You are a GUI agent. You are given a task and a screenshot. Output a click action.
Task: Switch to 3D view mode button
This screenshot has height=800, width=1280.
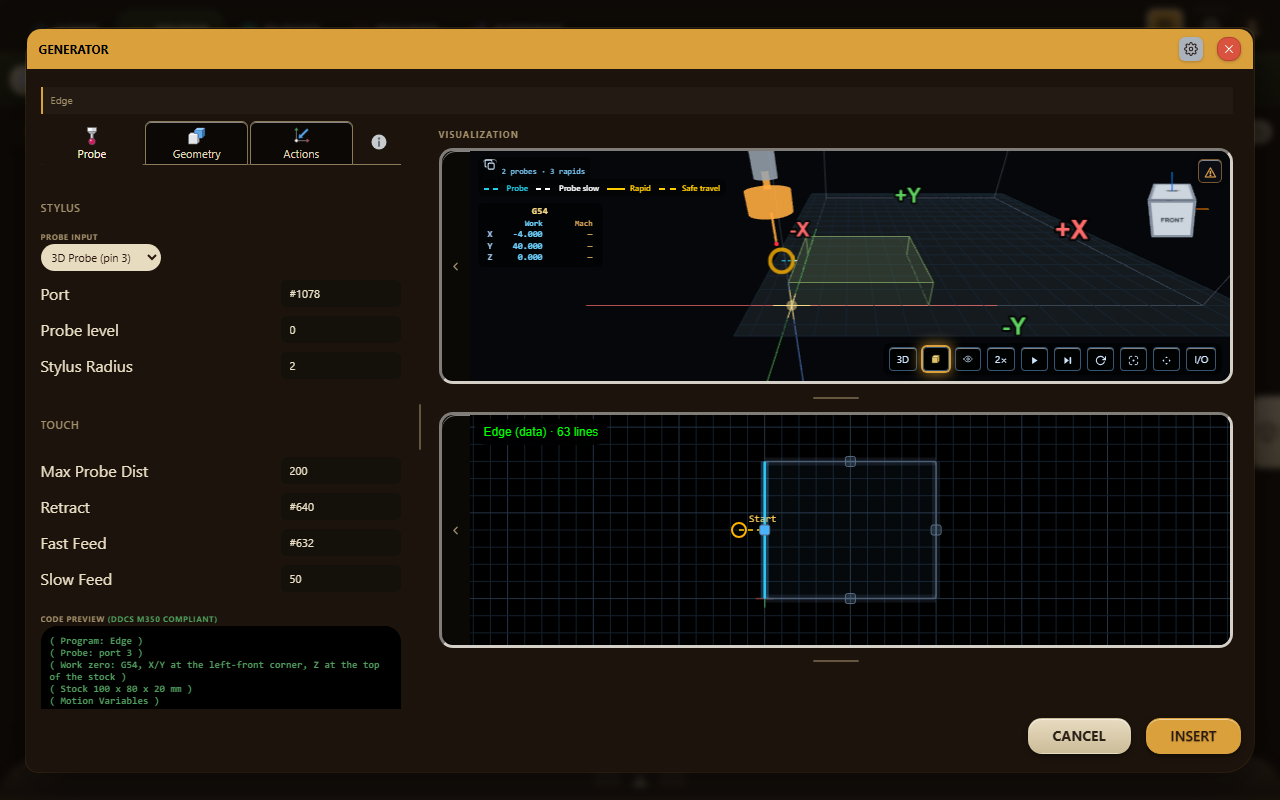tap(903, 360)
